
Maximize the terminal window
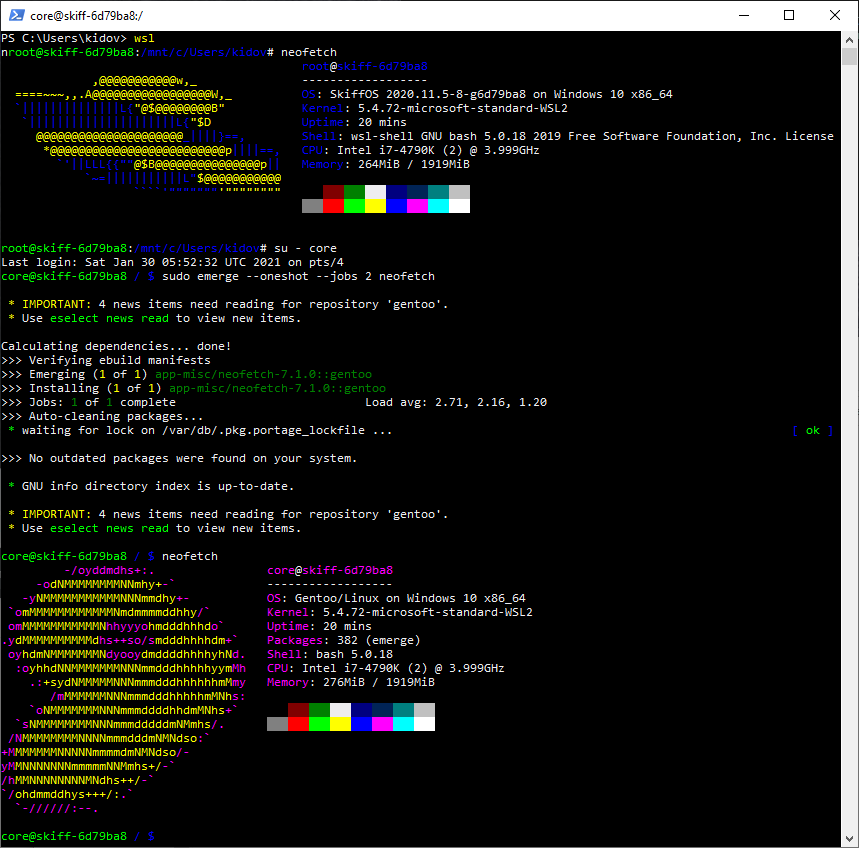pyautogui.click(x=789, y=15)
